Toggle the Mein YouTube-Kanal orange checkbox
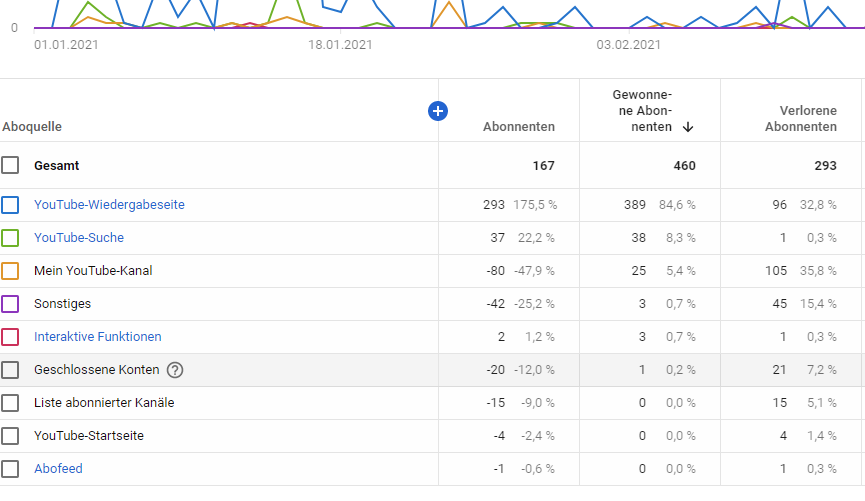This screenshot has width=865, height=501. 10,271
